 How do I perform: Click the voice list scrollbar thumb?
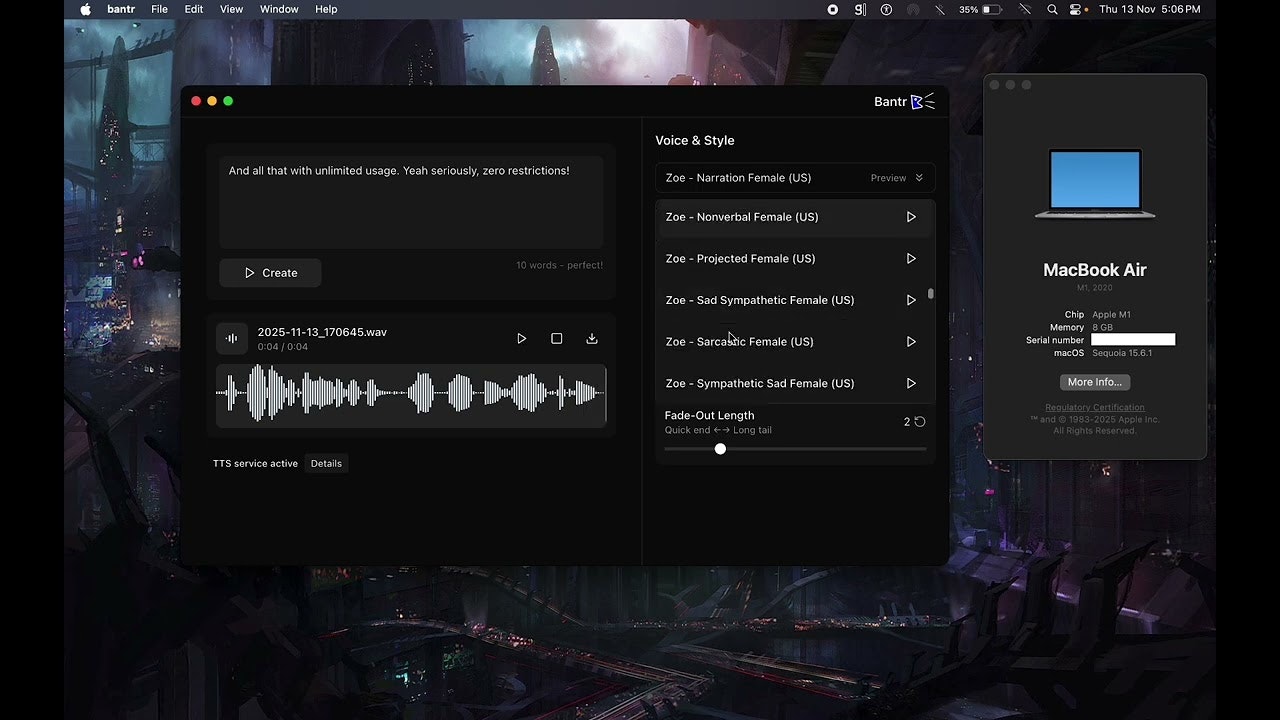pyautogui.click(x=931, y=294)
